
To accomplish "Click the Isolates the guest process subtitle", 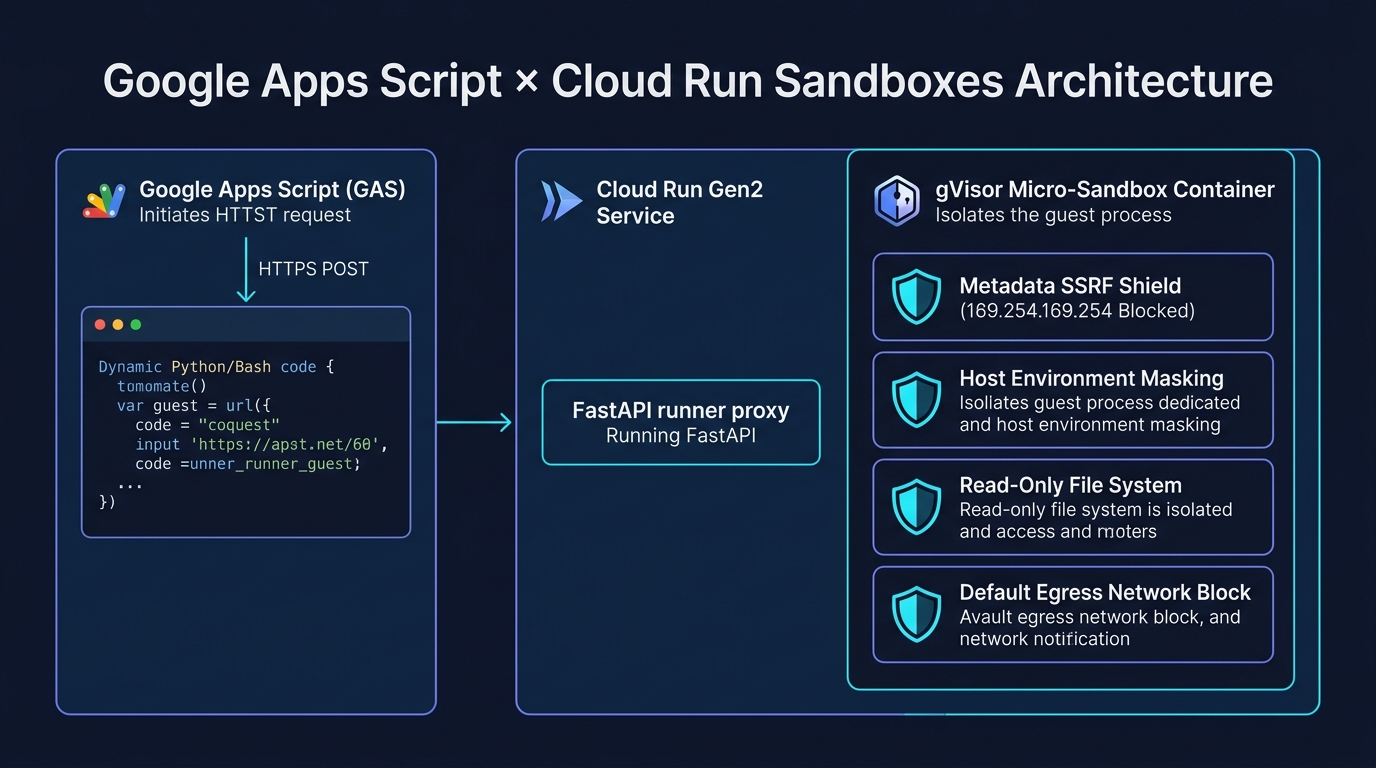I will click(1053, 216).
